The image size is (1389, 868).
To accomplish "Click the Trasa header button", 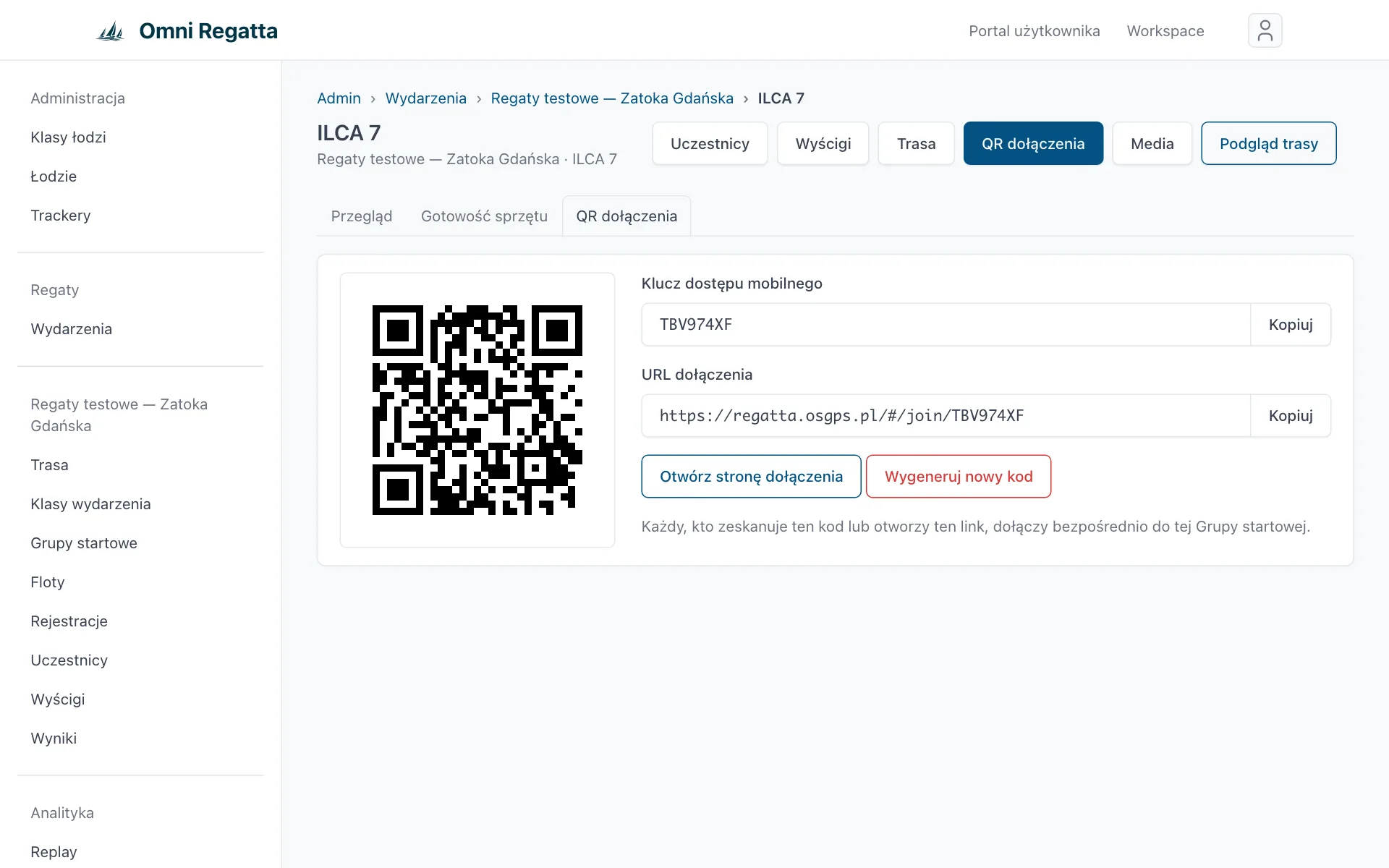I will (916, 143).
